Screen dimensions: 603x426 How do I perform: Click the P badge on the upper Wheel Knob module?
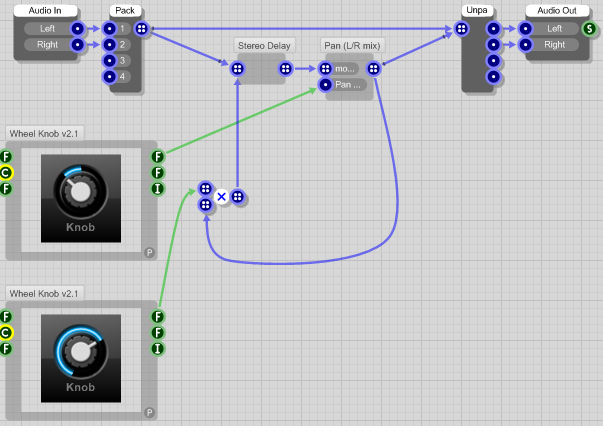(149, 253)
